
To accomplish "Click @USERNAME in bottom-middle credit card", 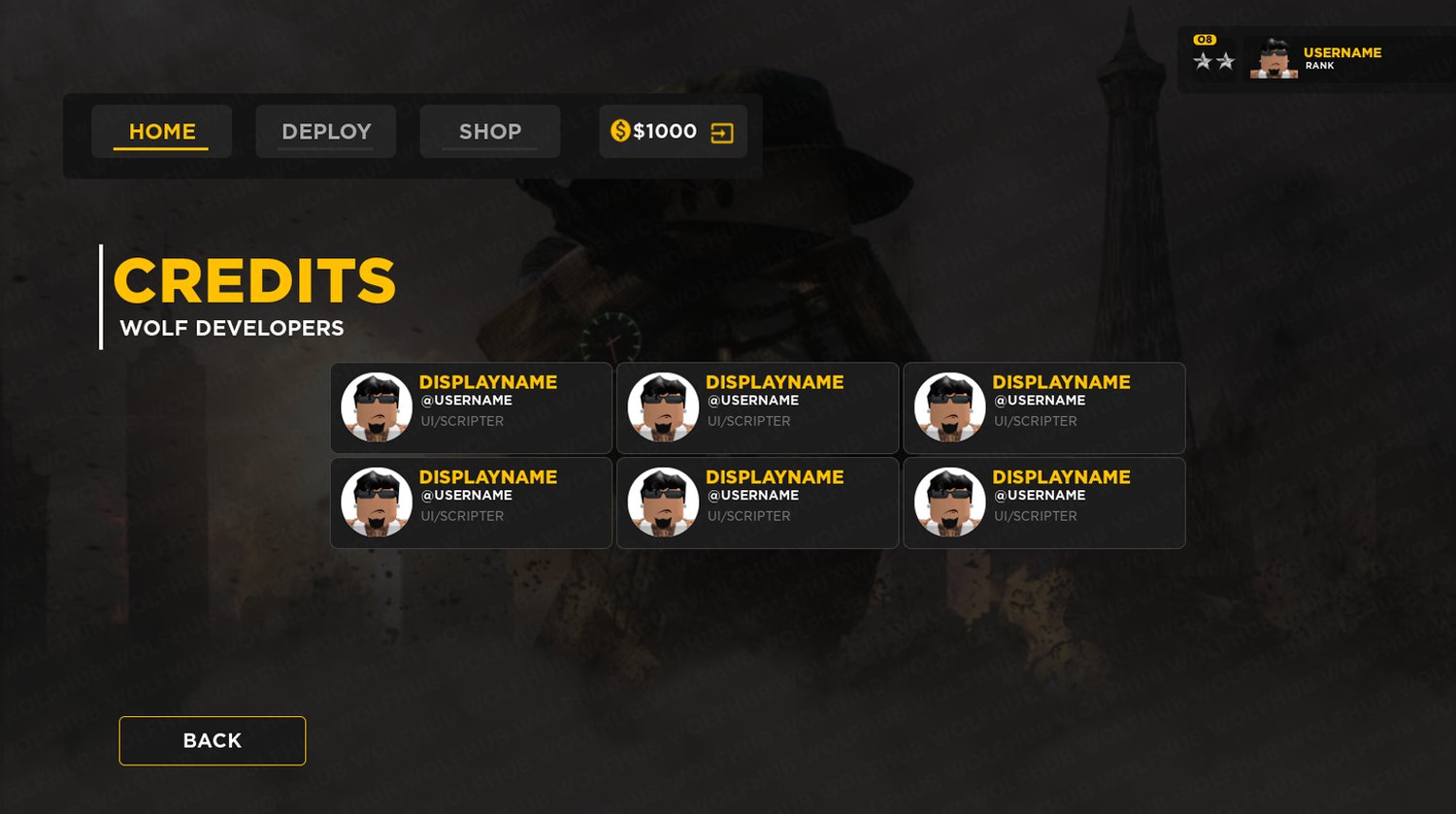I will coord(753,495).
